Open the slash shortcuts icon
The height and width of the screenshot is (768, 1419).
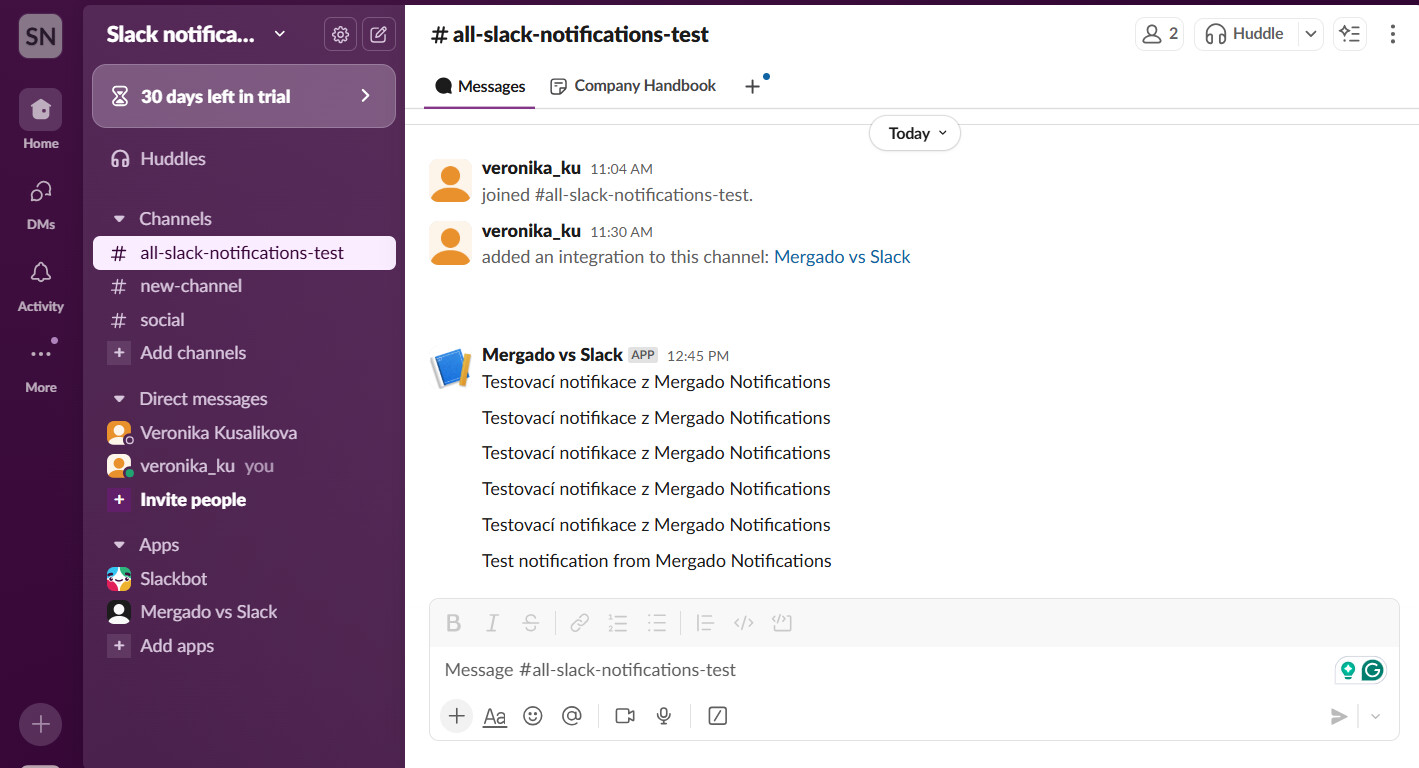pos(717,716)
